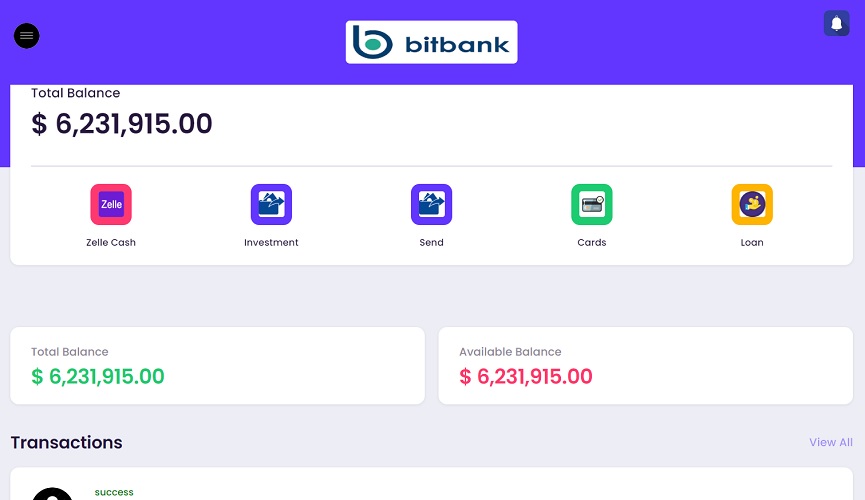
Task: Choose the Loan icon
Action: 752,204
